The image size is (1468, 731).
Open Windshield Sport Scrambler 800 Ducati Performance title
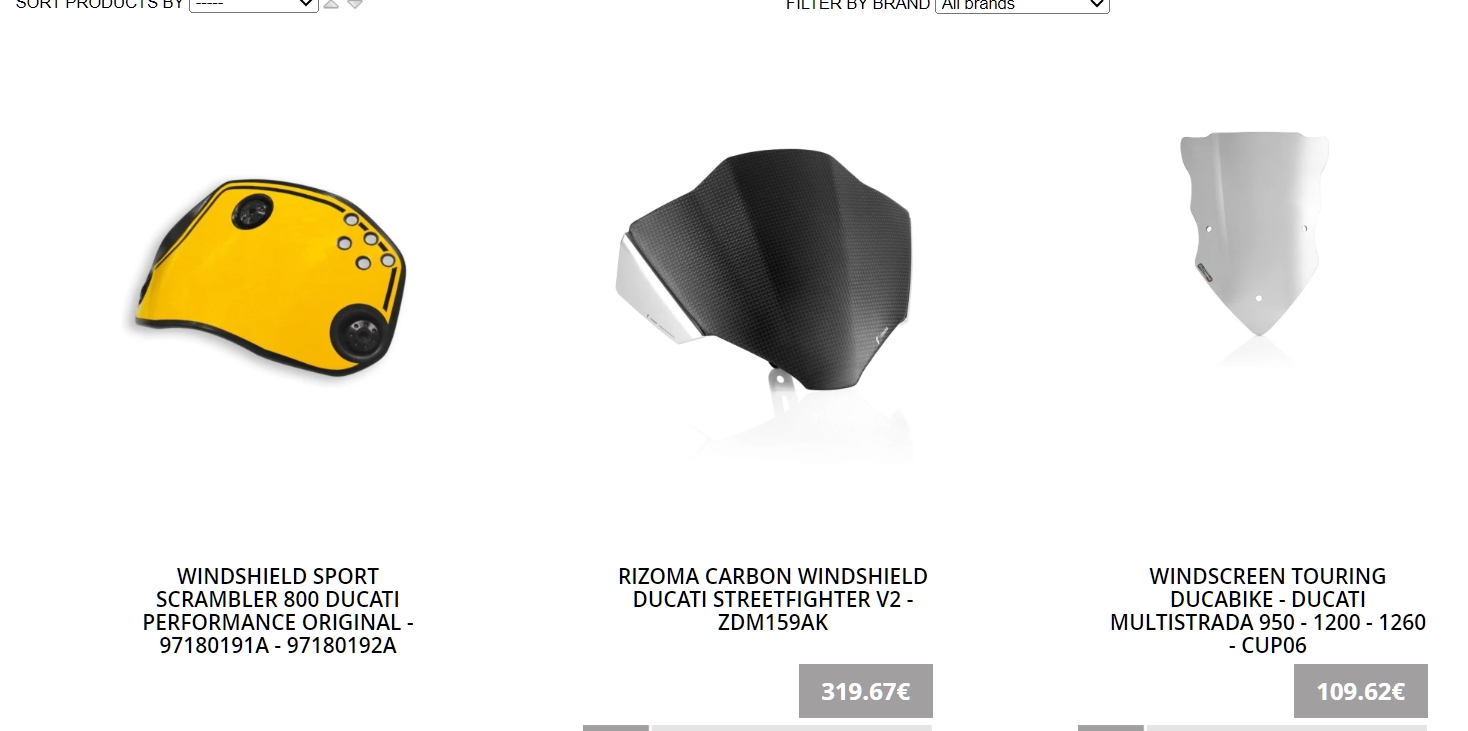pos(278,611)
